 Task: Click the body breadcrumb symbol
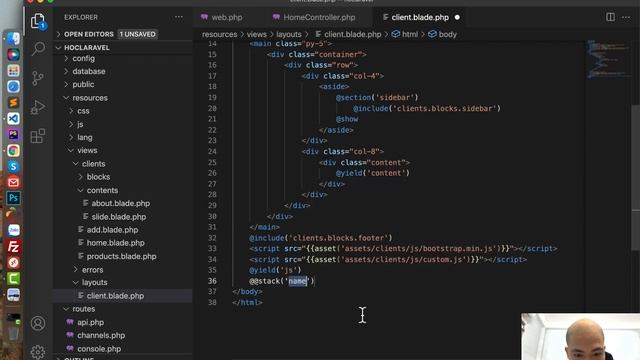(x=442, y=34)
